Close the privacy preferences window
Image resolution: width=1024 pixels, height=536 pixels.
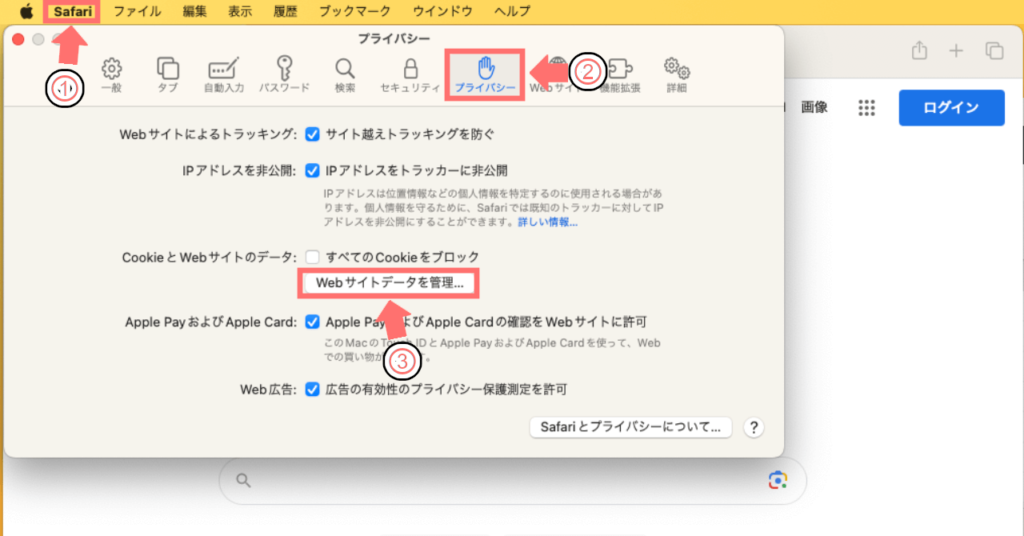18,39
